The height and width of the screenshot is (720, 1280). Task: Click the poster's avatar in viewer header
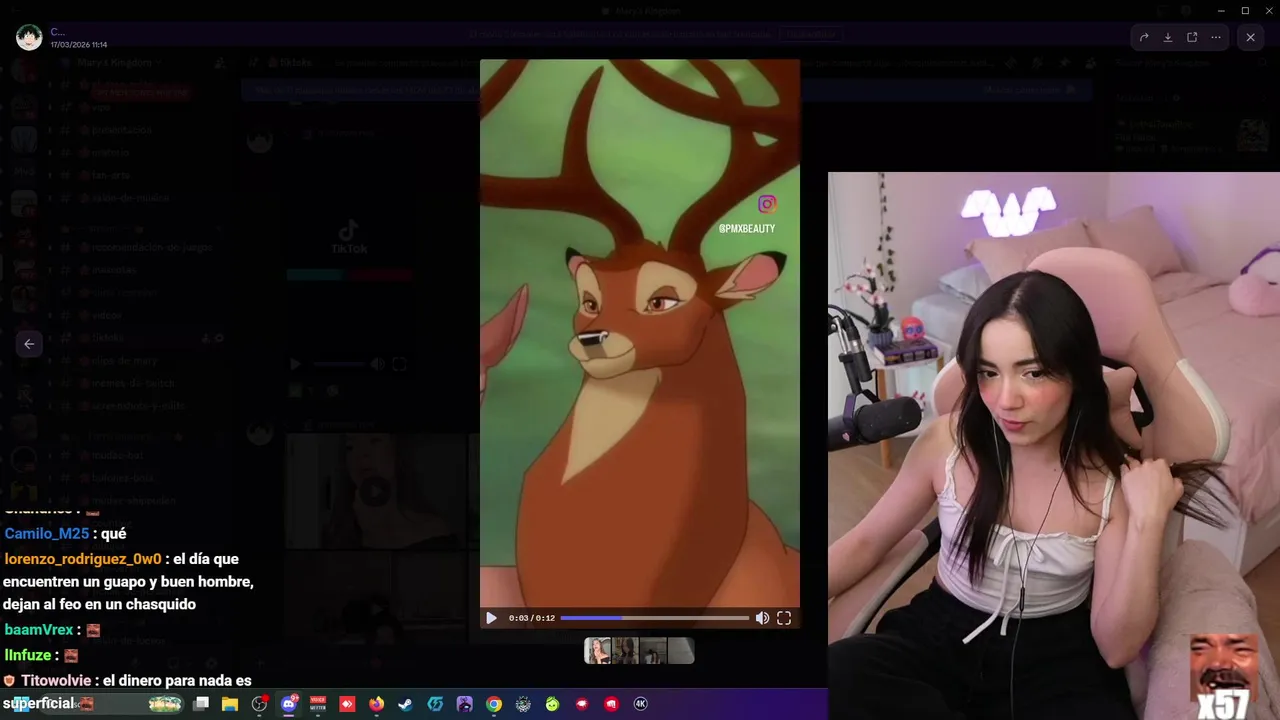[29, 38]
